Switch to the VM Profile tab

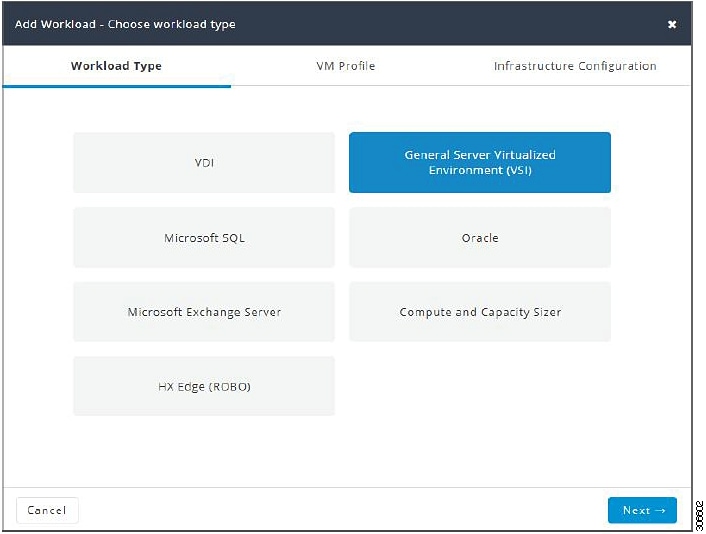tap(345, 66)
